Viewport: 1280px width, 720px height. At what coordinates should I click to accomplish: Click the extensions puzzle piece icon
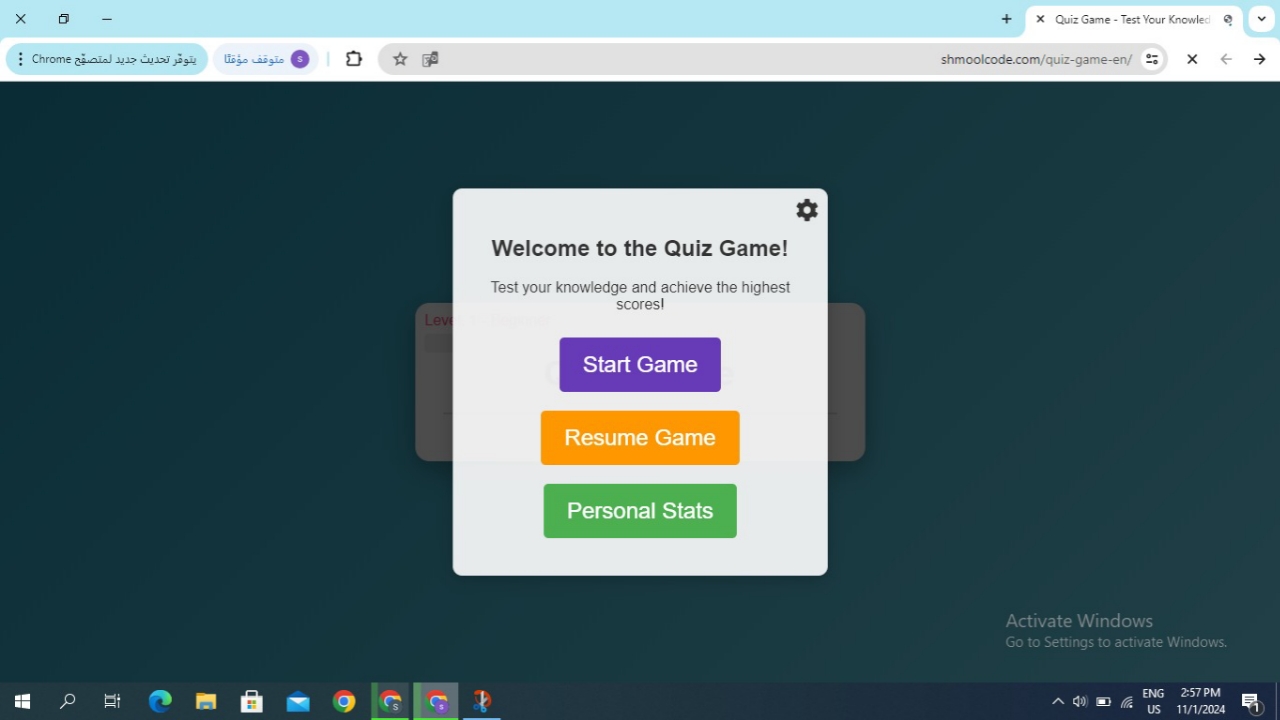pyautogui.click(x=353, y=59)
